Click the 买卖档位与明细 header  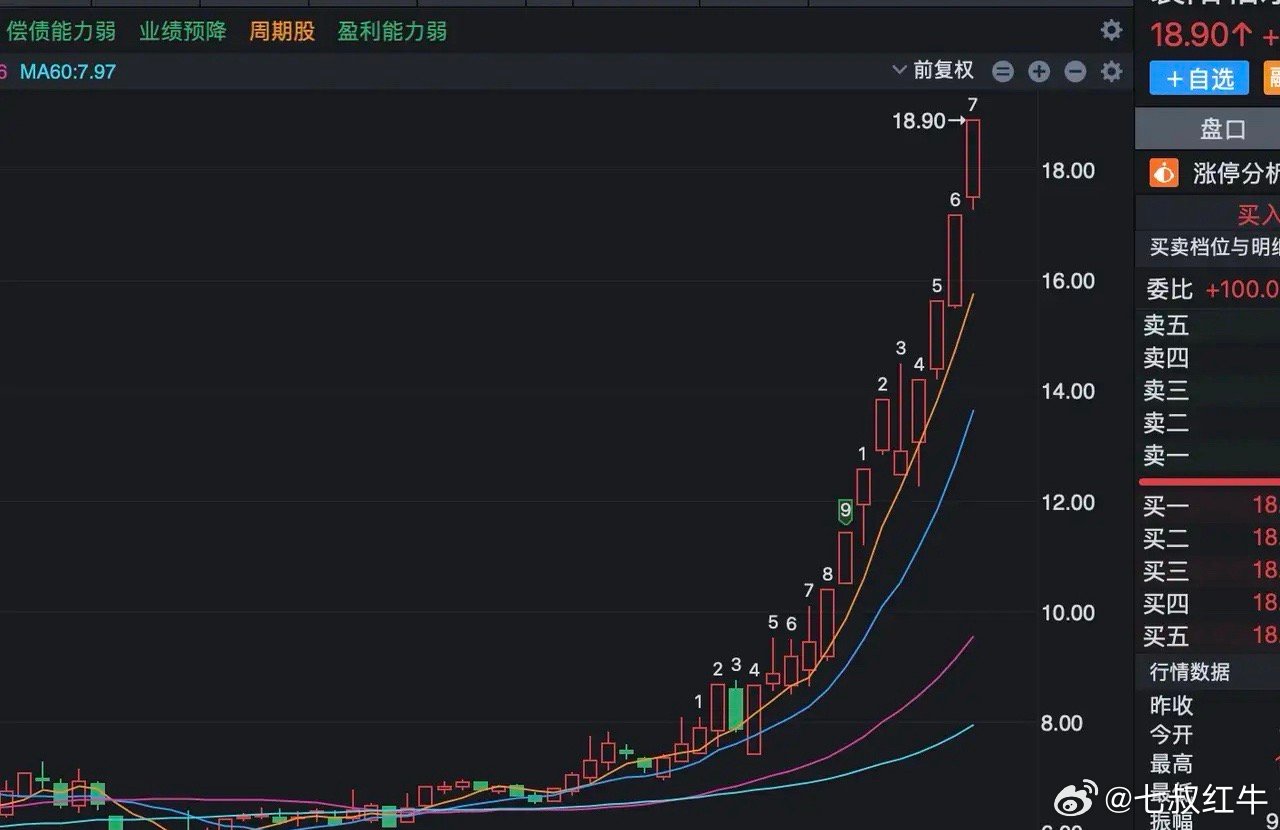click(1214, 248)
